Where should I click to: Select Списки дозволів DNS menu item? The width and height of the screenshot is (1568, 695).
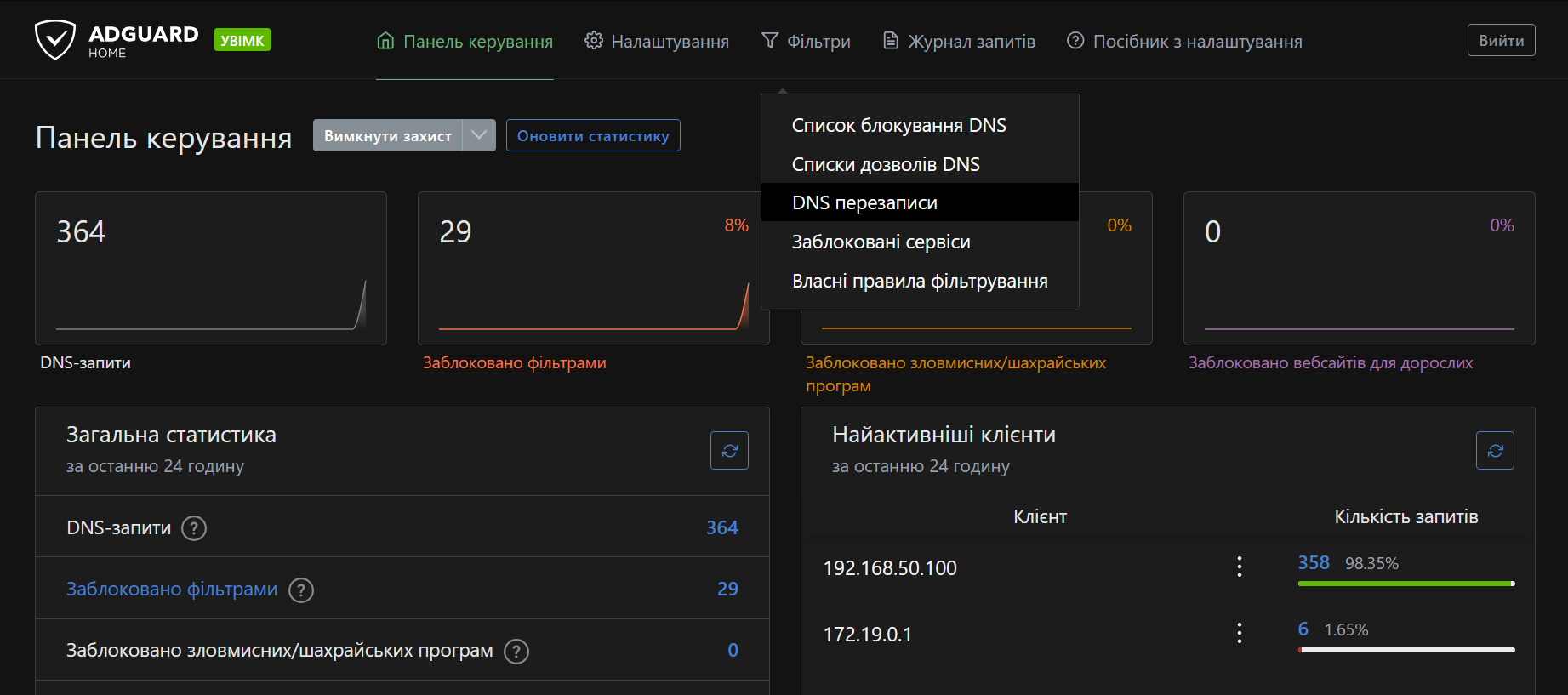920,164
